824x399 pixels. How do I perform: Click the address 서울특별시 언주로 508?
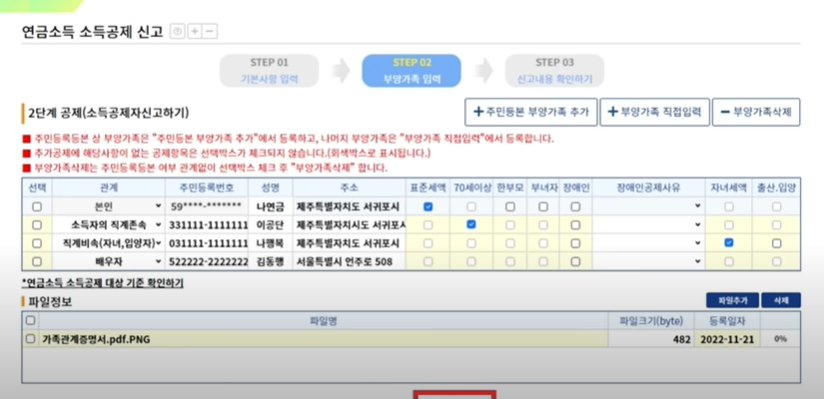[349, 261]
